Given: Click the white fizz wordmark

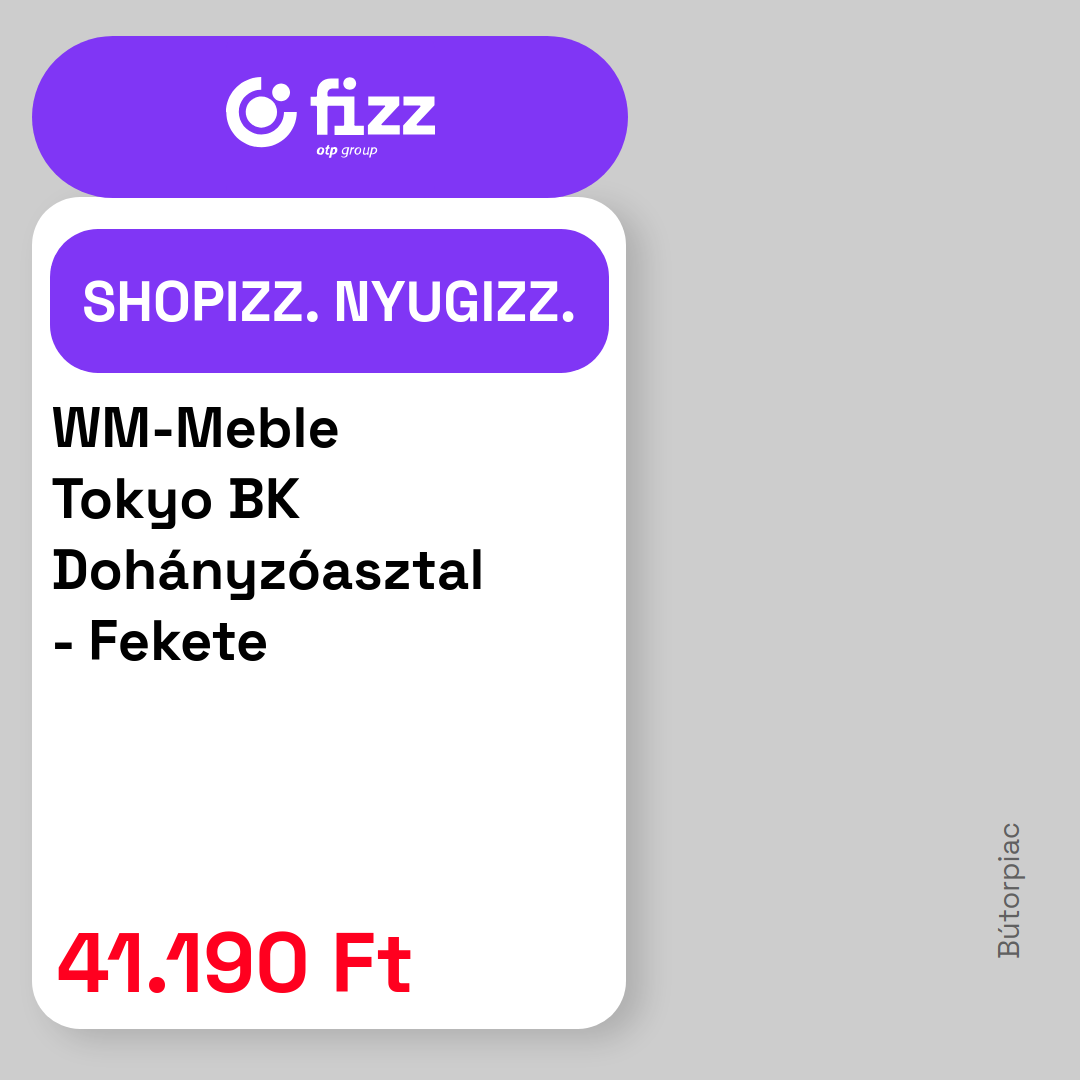Looking at the screenshot, I should (373, 106).
